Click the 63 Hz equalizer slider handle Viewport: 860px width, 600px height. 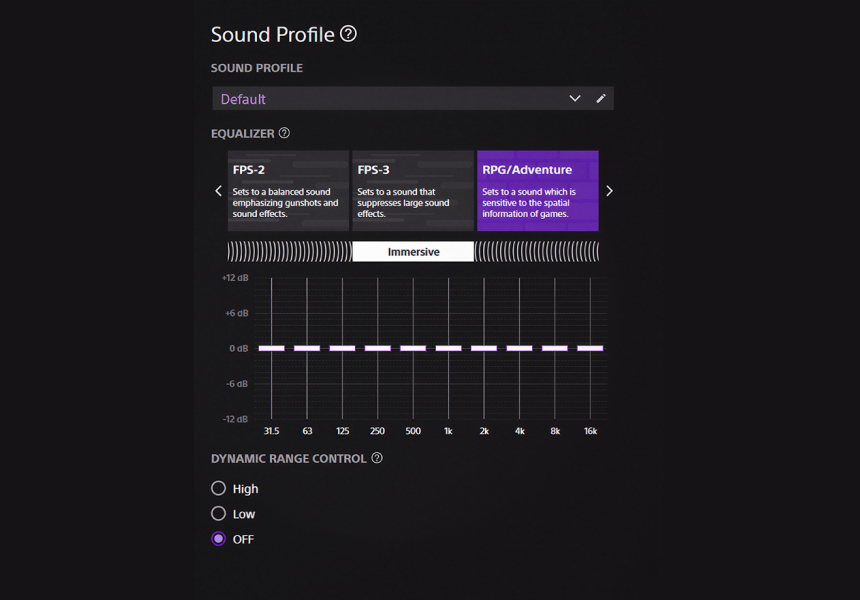tap(307, 348)
